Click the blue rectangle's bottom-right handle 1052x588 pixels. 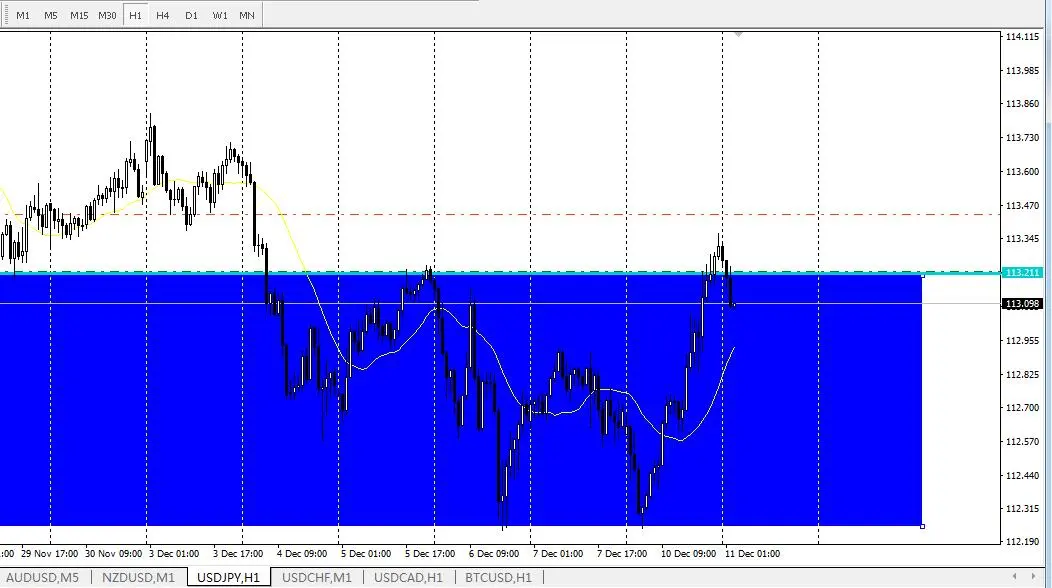pyautogui.click(x=923, y=526)
